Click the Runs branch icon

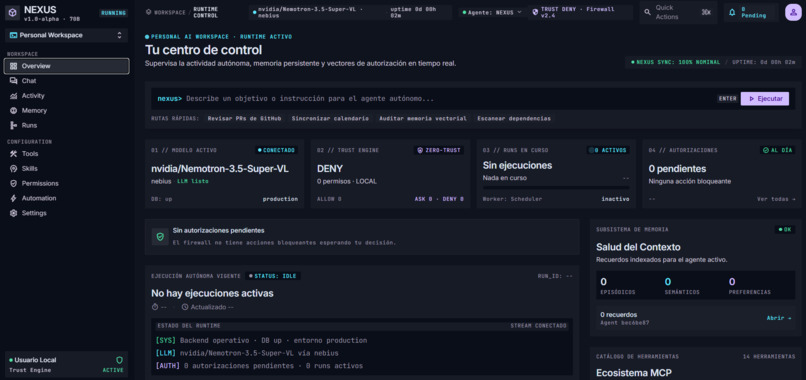13,125
